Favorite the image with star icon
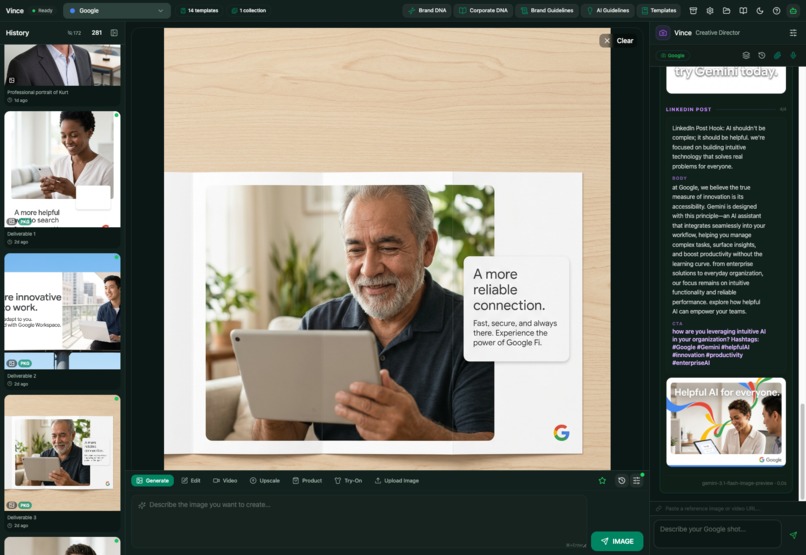Viewport: 806px width, 555px height. [602, 480]
